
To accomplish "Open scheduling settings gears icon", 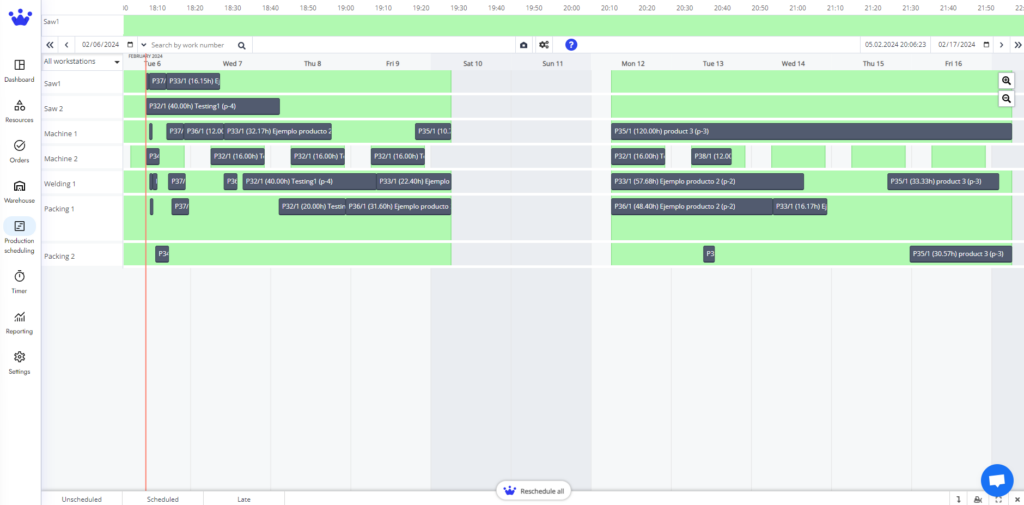I will [543, 45].
